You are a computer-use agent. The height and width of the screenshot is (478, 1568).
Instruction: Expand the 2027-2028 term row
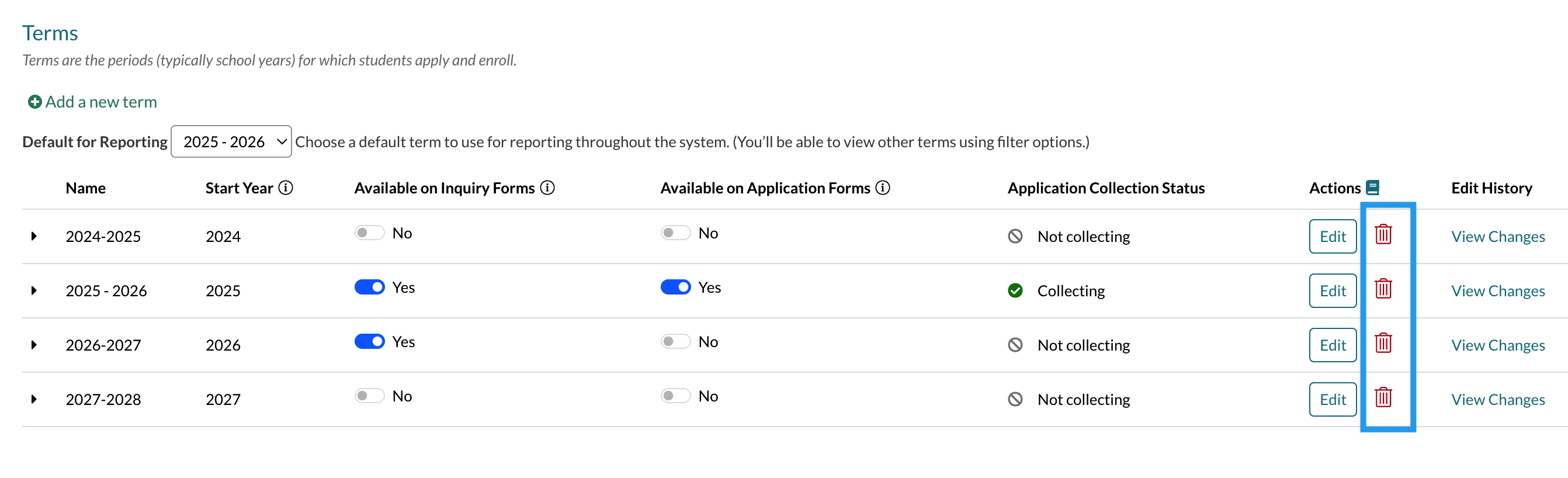[34, 399]
